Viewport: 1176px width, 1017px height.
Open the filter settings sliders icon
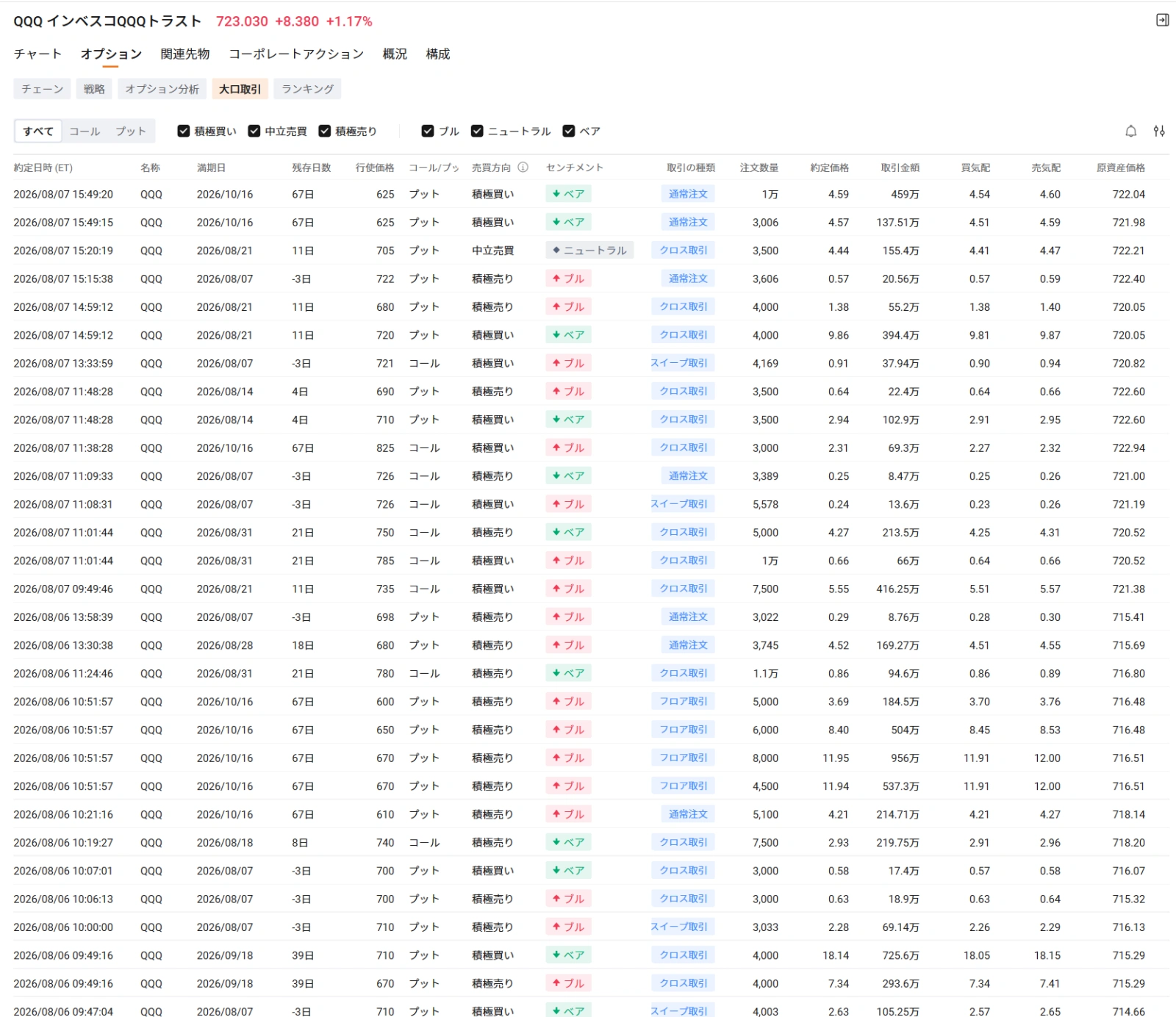1159,132
